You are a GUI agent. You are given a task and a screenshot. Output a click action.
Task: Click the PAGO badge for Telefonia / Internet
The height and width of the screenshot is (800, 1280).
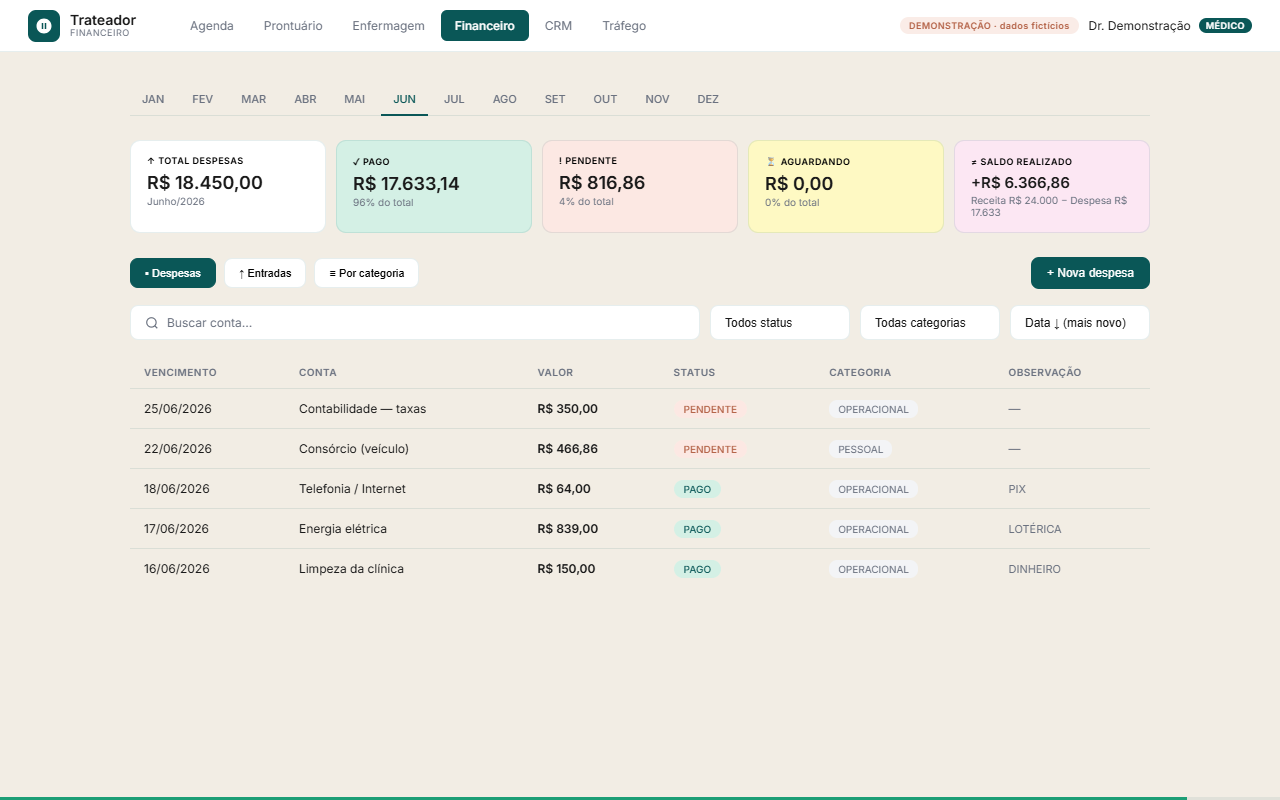[697, 489]
